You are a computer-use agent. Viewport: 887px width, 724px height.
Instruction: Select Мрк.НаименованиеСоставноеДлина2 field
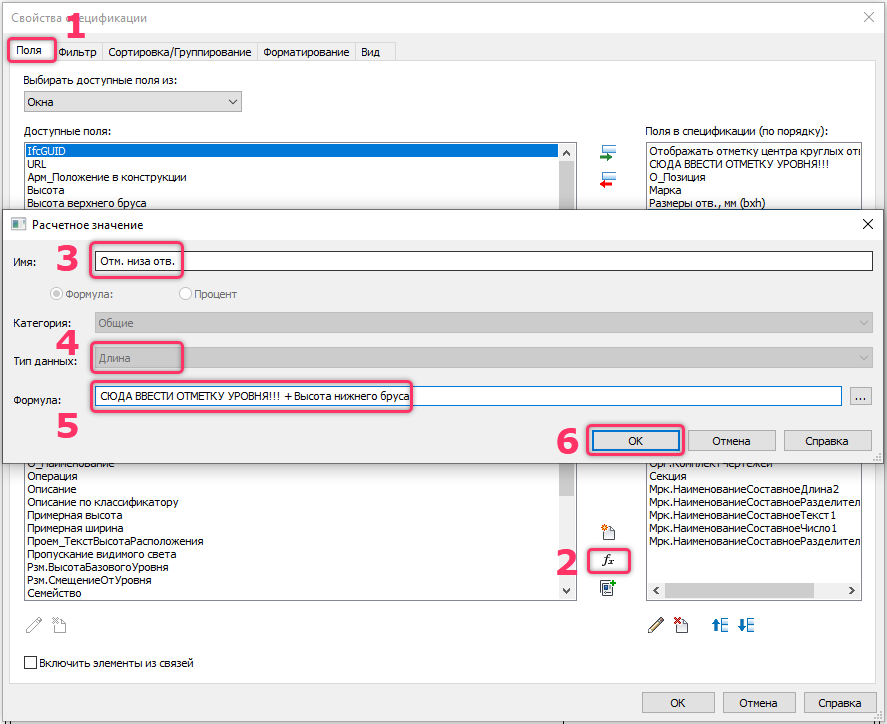(x=753, y=489)
